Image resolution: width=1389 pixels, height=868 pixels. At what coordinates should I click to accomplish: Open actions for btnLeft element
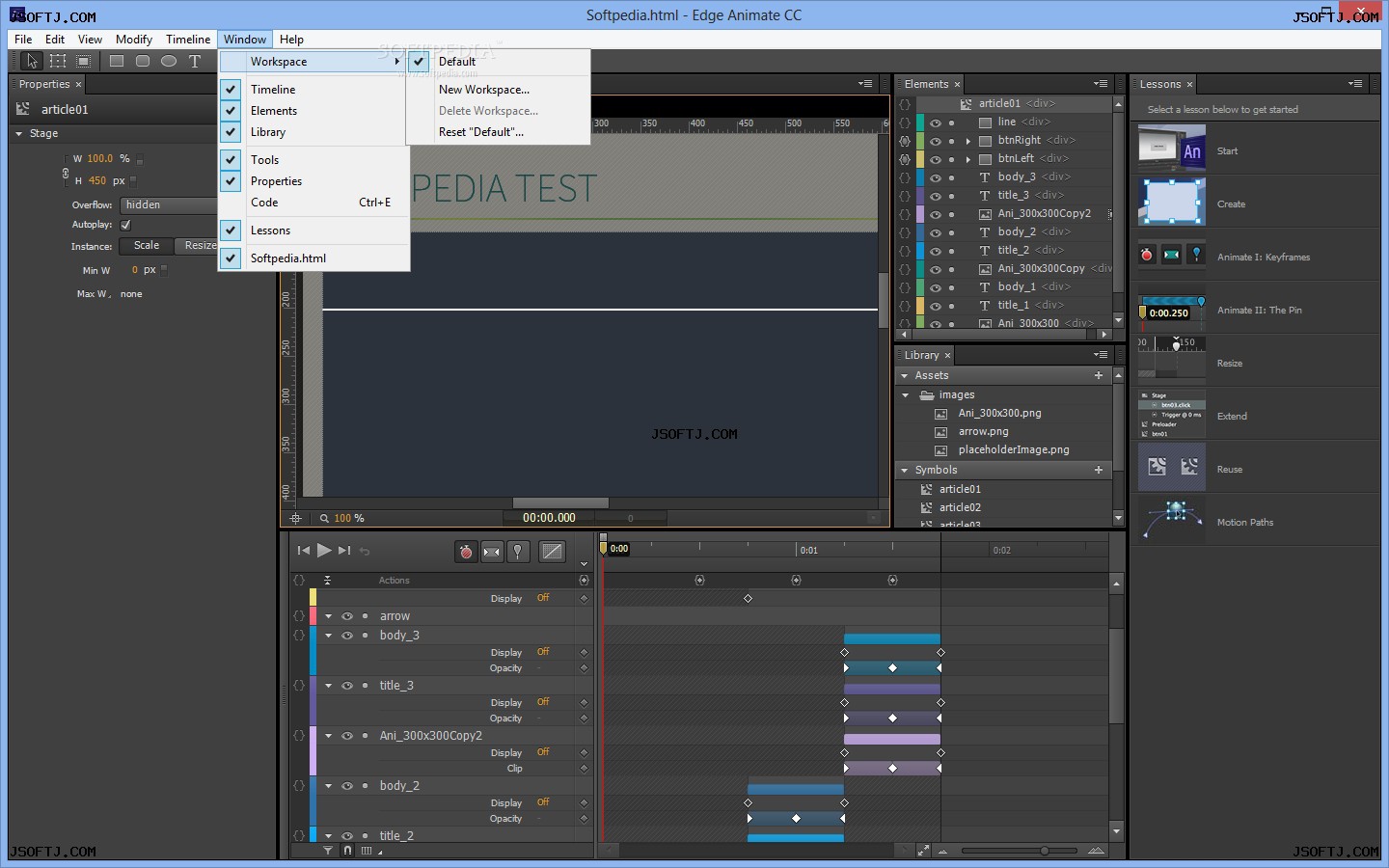coord(905,159)
